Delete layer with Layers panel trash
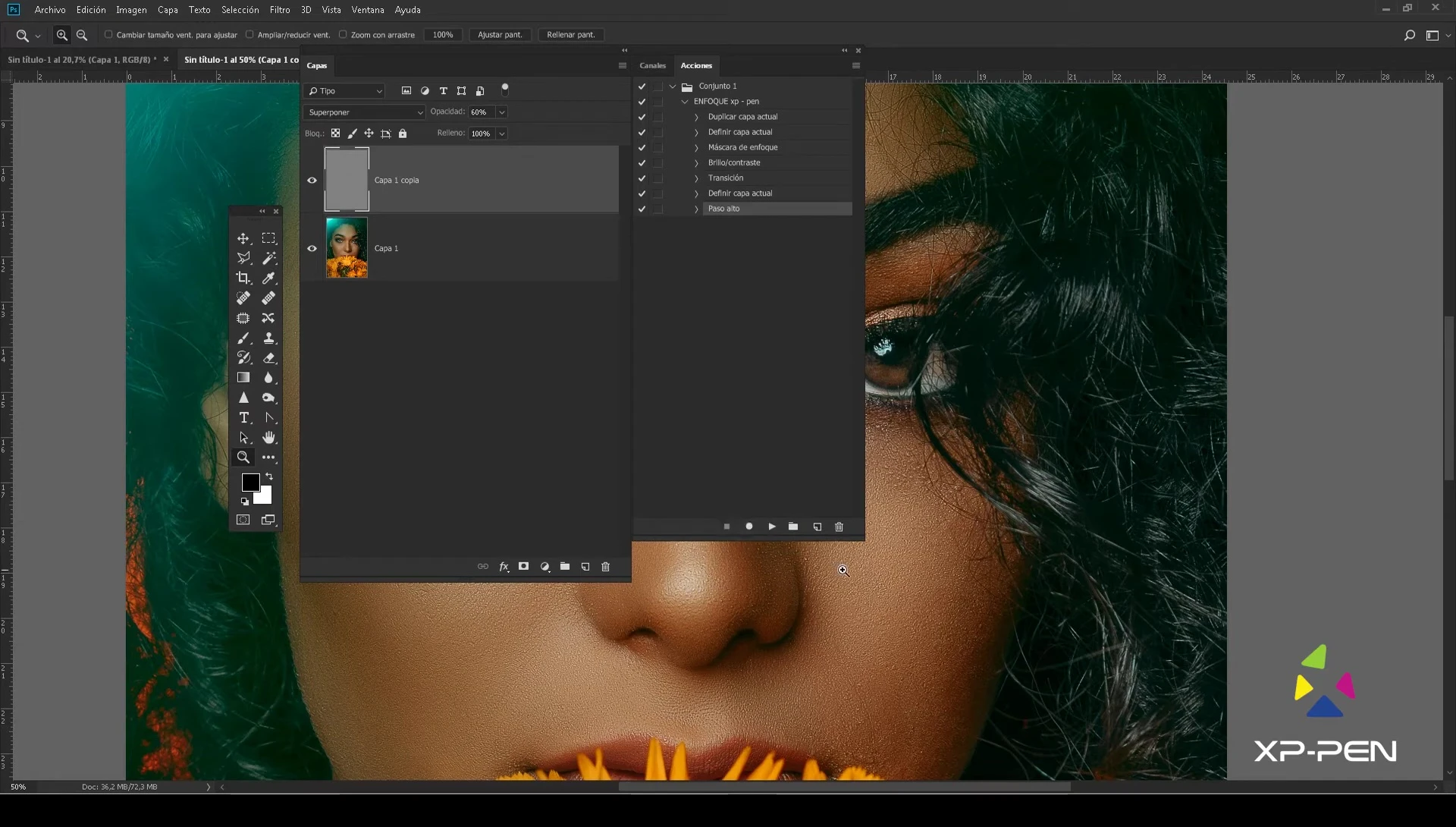1456x827 pixels. point(605,567)
